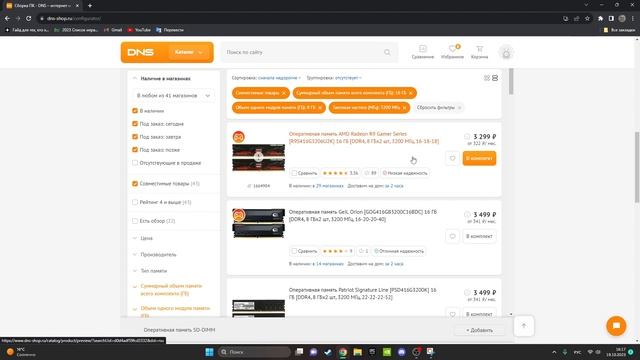Select the DNS browser tab
Image resolution: width=640 pixels, height=360 pixels.
(41, 6)
